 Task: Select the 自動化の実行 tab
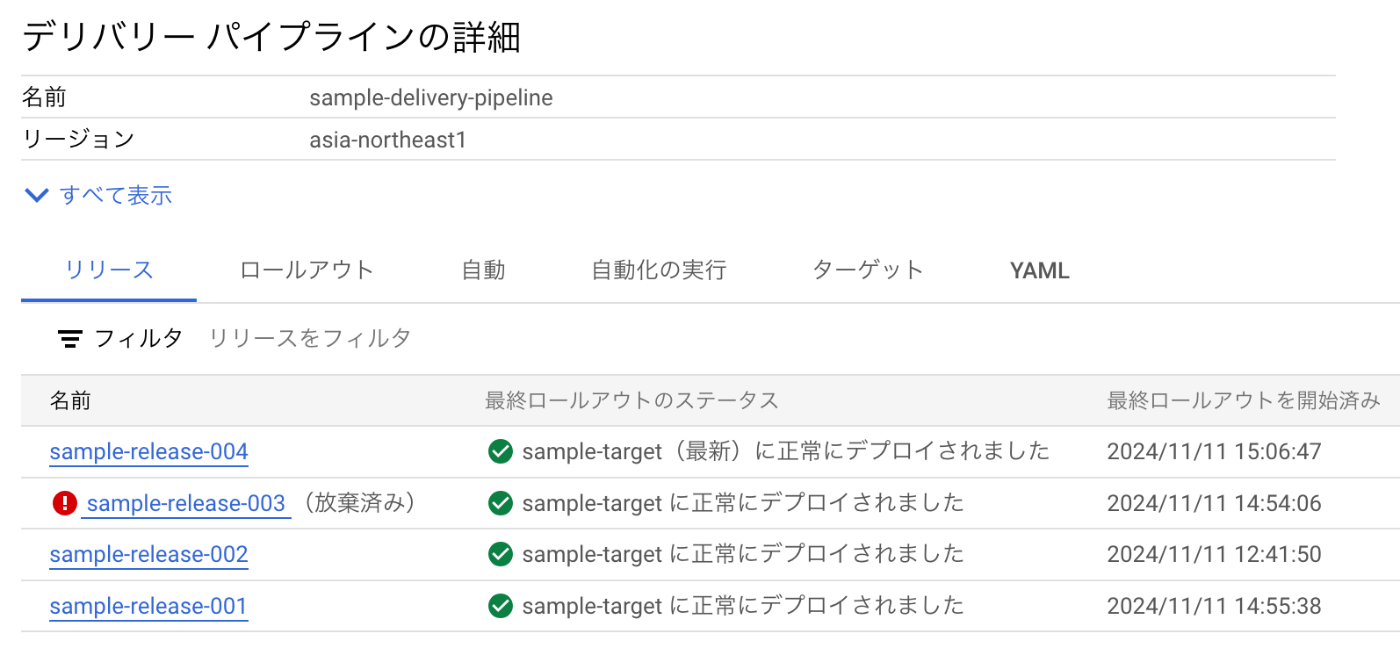point(659,270)
